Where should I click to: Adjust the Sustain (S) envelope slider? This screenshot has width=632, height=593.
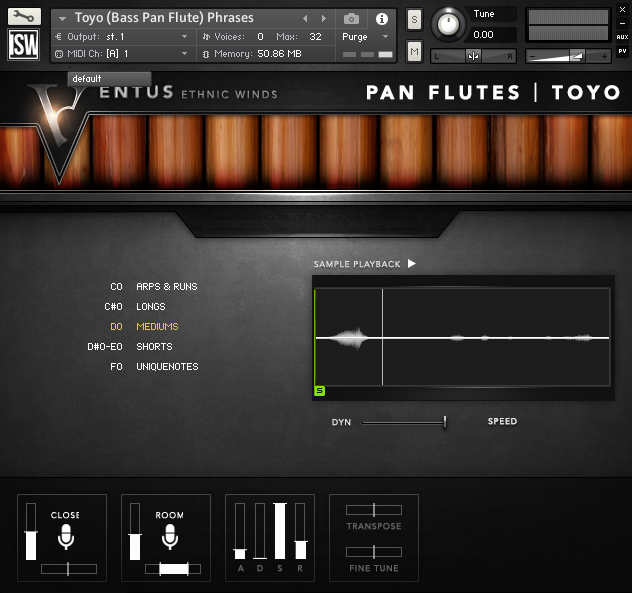pos(280,531)
